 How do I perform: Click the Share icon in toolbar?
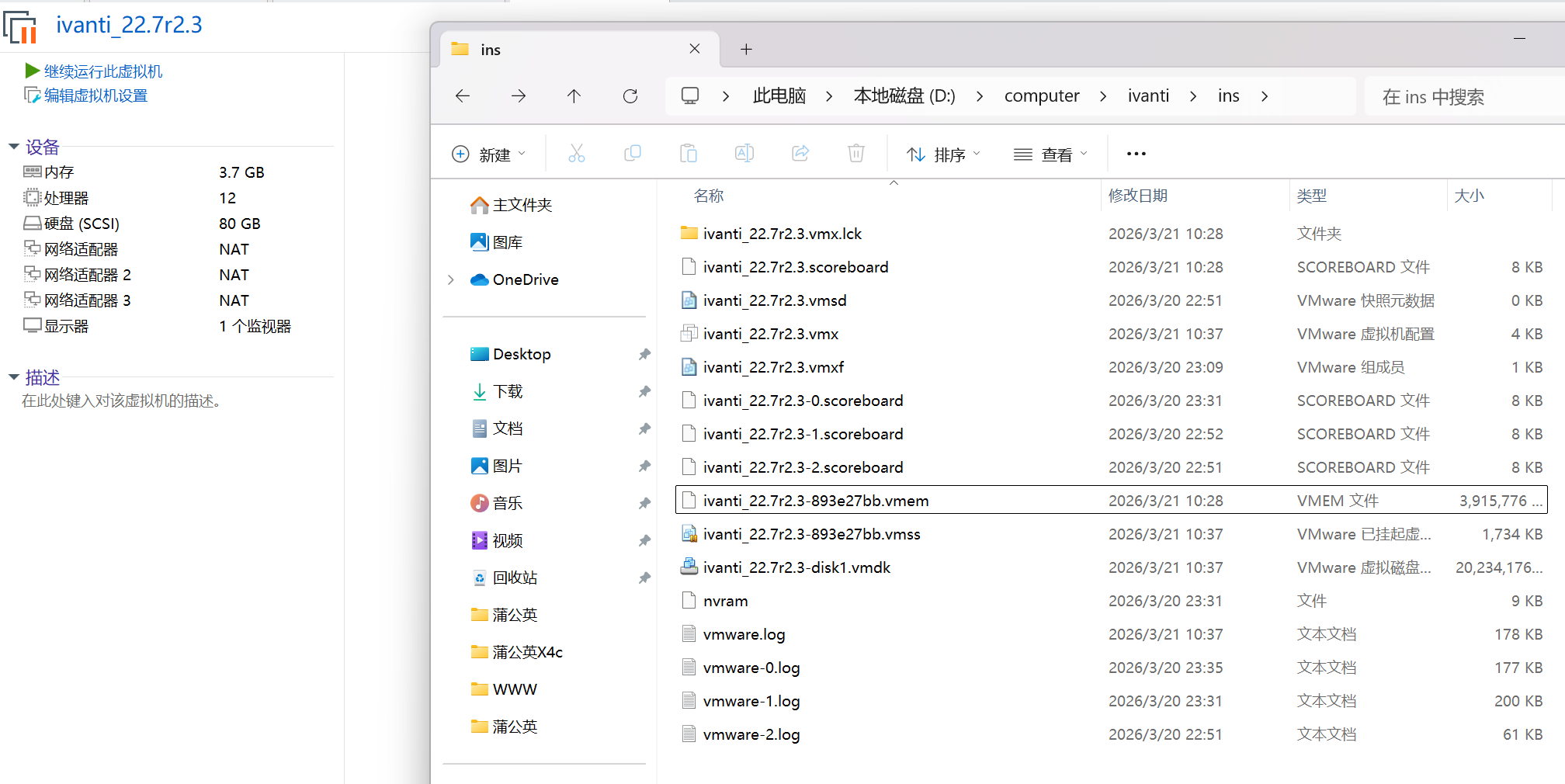800,154
